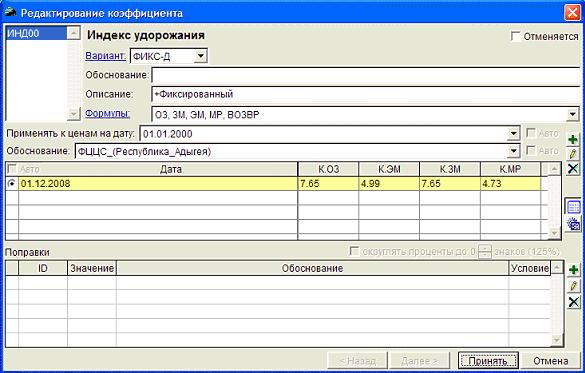Image resolution: width=585 pixels, height=373 pixels.
Task: Click the Принять button
Action: (x=488, y=361)
